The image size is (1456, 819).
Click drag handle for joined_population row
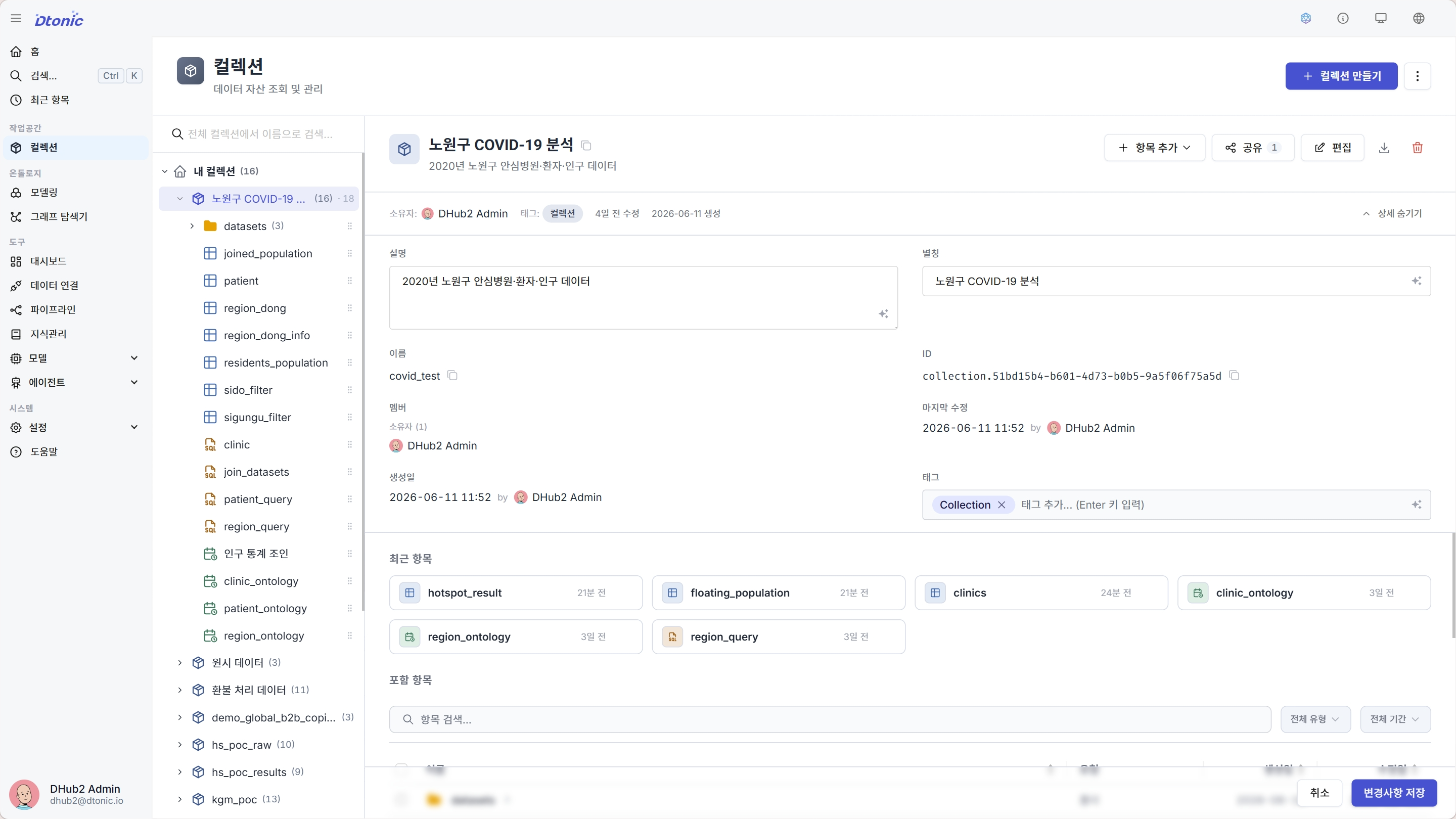click(x=350, y=253)
